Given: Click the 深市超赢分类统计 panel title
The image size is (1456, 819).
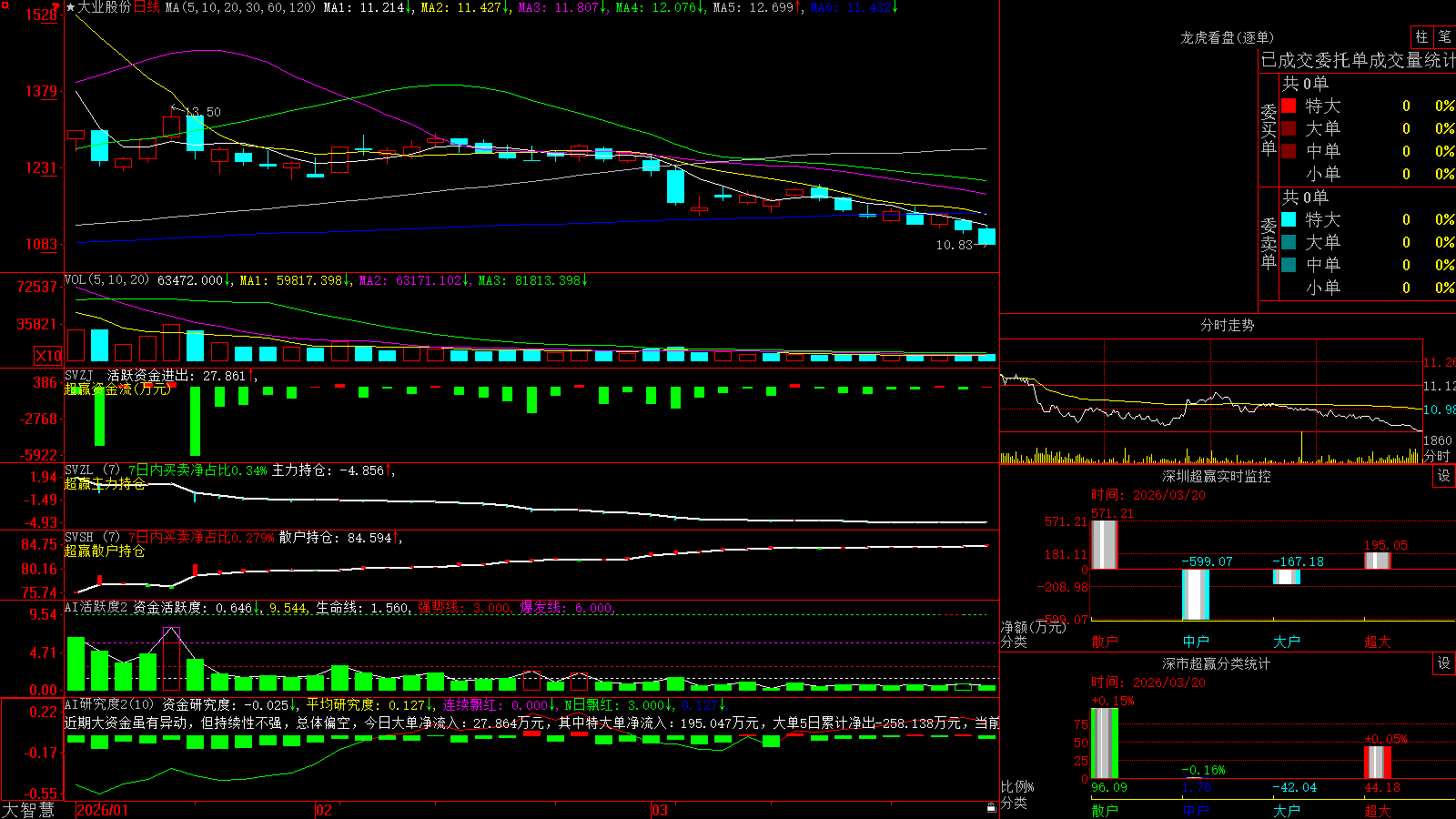Looking at the screenshot, I should [1217, 663].
